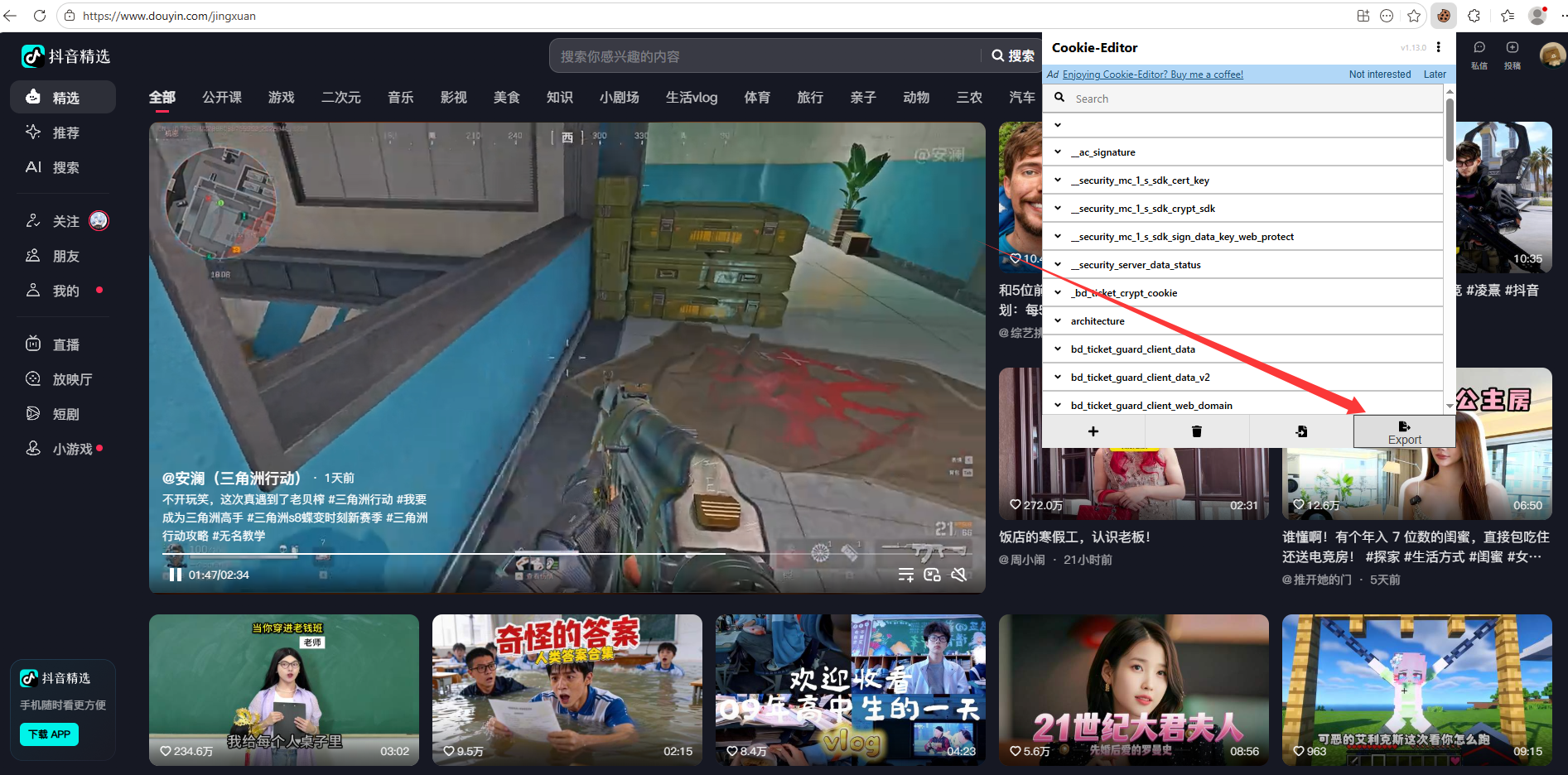
Task: Open 朋友 in the sidebar
Action: point(63,256)
